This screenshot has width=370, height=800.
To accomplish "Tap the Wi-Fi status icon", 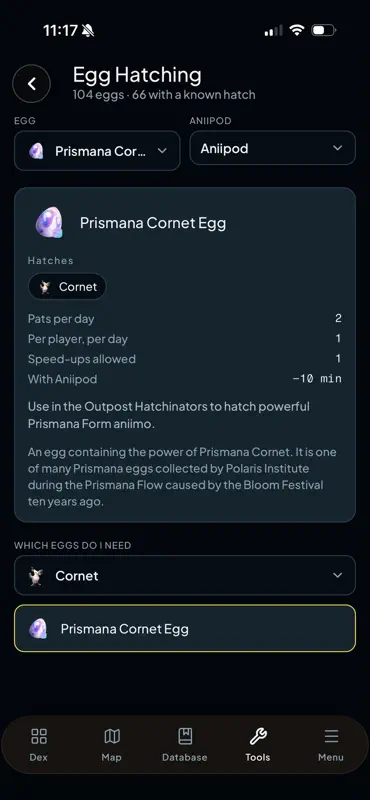I will 297,30.
